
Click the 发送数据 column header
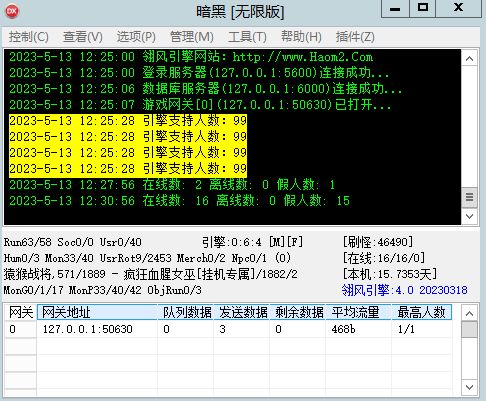click(242, 313)
